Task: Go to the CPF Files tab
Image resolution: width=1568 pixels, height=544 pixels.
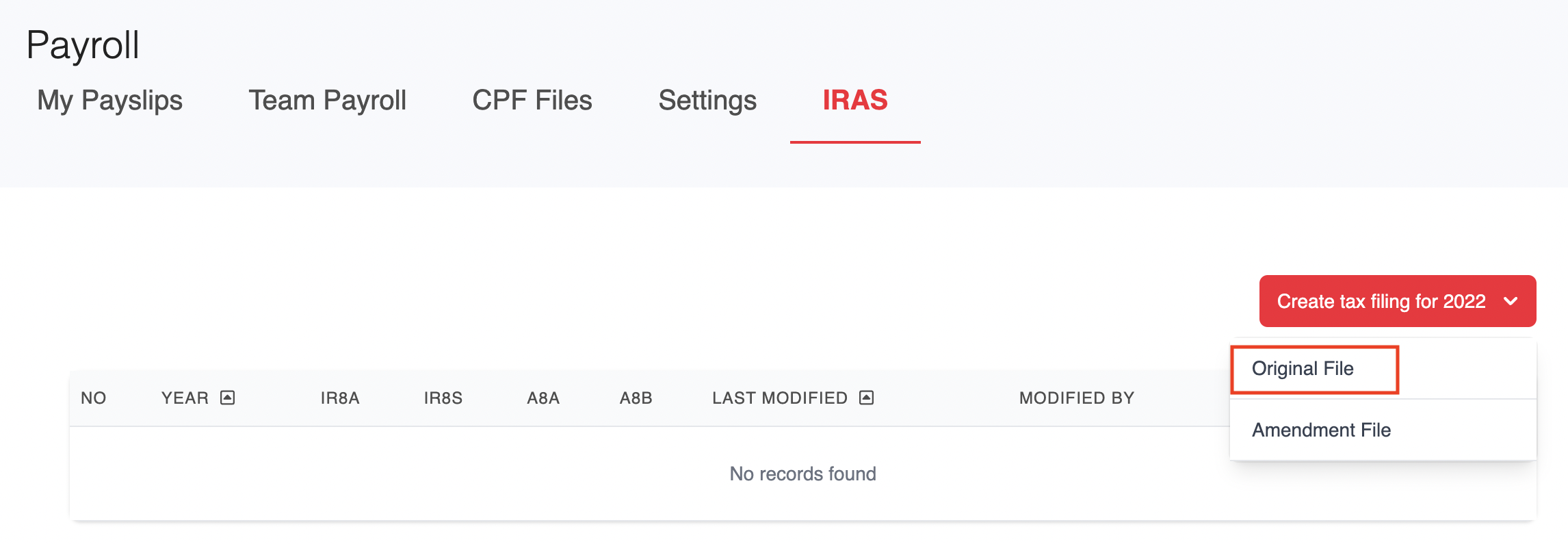Action: tap(532, 101)
